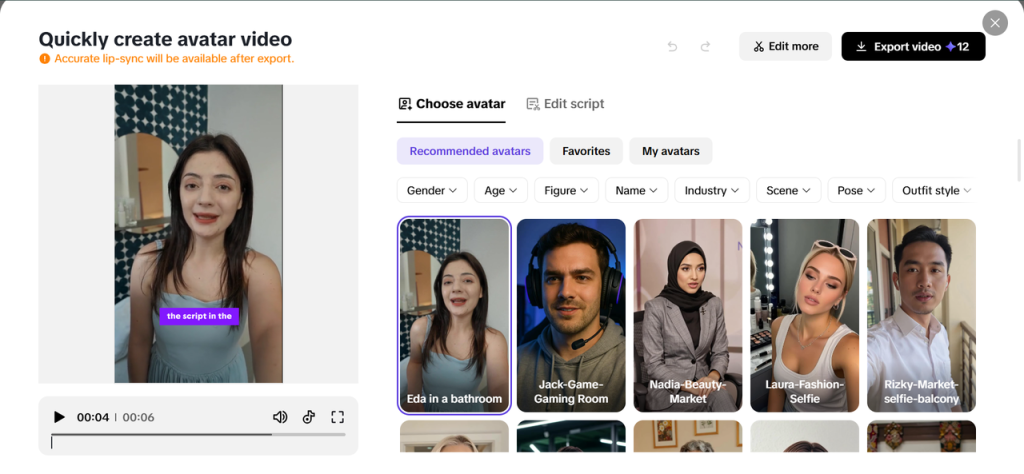Switch to the Edit script tab
Viewport: 1024px width, 474px height.
click(x=565, y=104)
